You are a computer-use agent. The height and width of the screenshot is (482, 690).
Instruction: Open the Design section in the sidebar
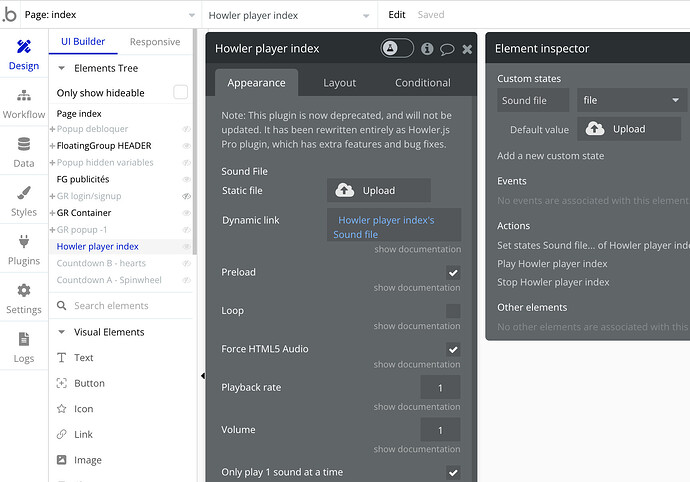(23, 54)
